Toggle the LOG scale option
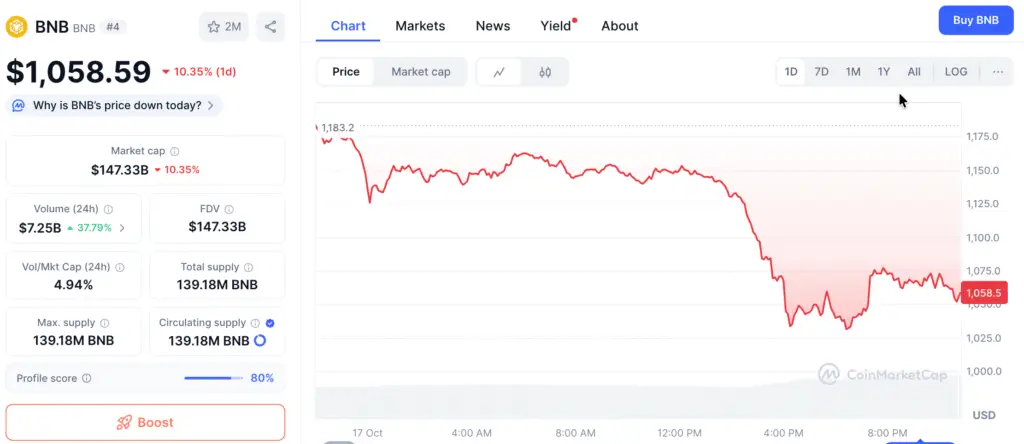Screen dimensions: 1024x444 [x=956, y=72]
